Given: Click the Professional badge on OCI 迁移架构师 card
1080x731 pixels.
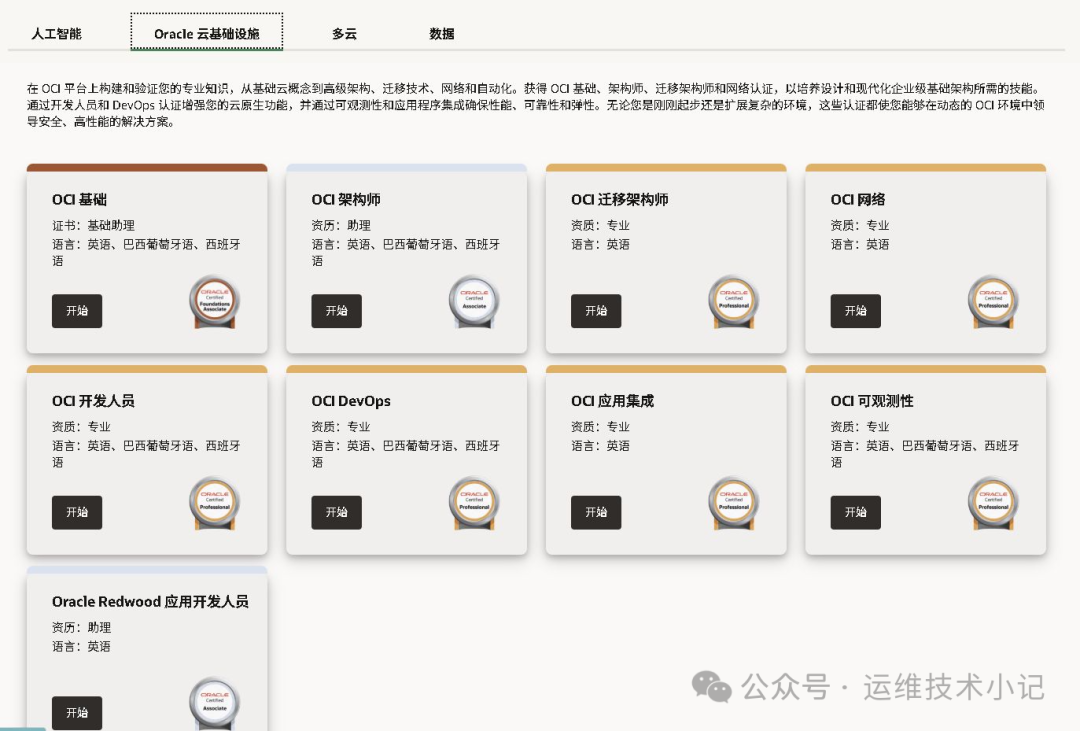Looking at the screenshot, I should tap(734, 302).
